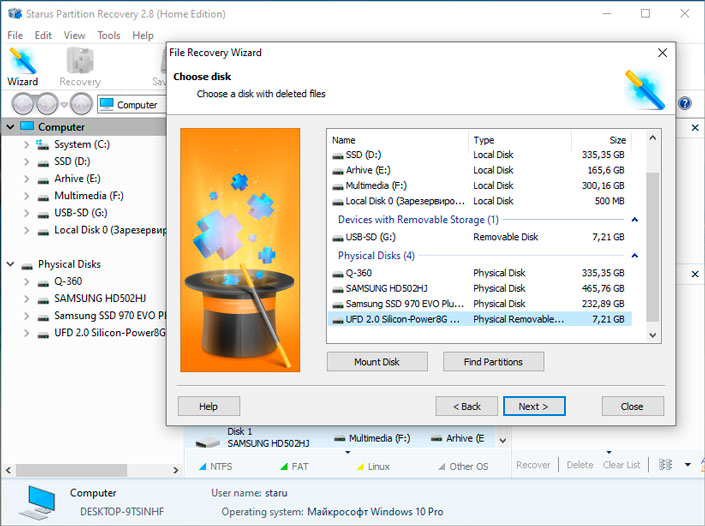This screenshot has width=705, height=526.
Task: Click the Mount Disk button
Action: pyautogui.click(x=377, y=362)
